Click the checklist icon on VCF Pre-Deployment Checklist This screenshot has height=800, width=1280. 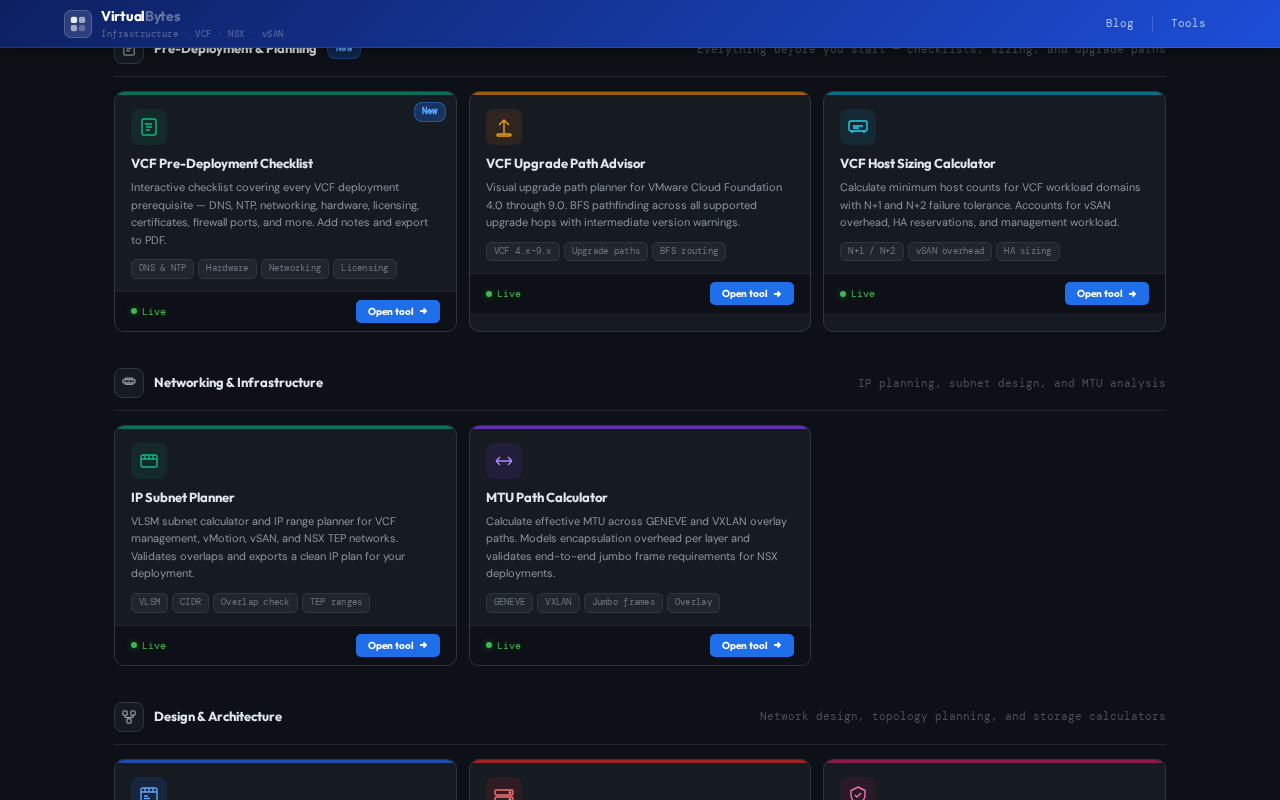[149, 127]
